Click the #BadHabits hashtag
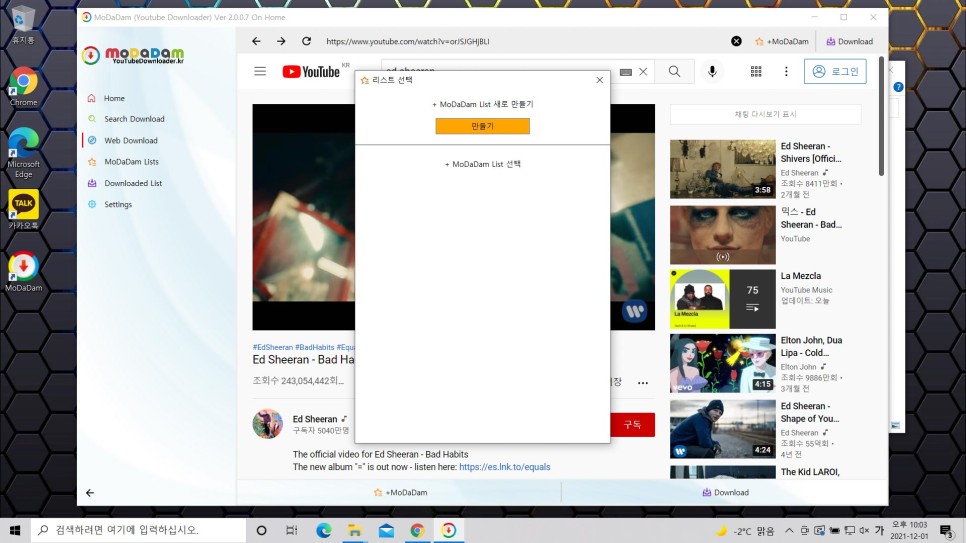 coord(314,347)
